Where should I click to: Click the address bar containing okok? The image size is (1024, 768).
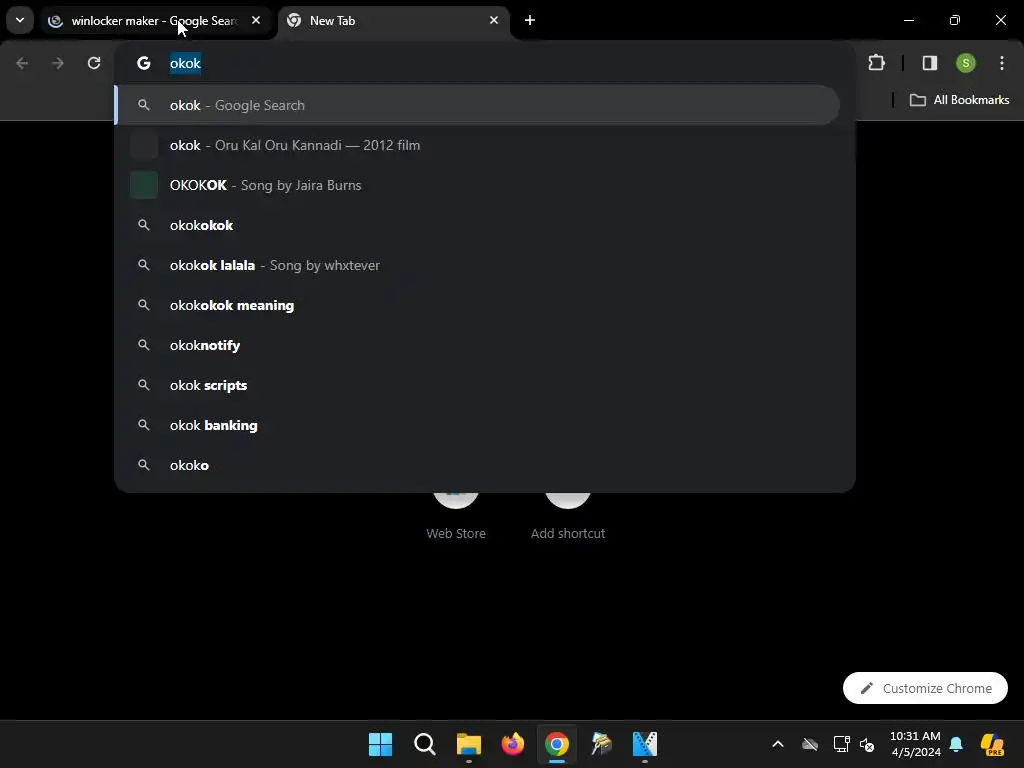(x=485, y=63)
